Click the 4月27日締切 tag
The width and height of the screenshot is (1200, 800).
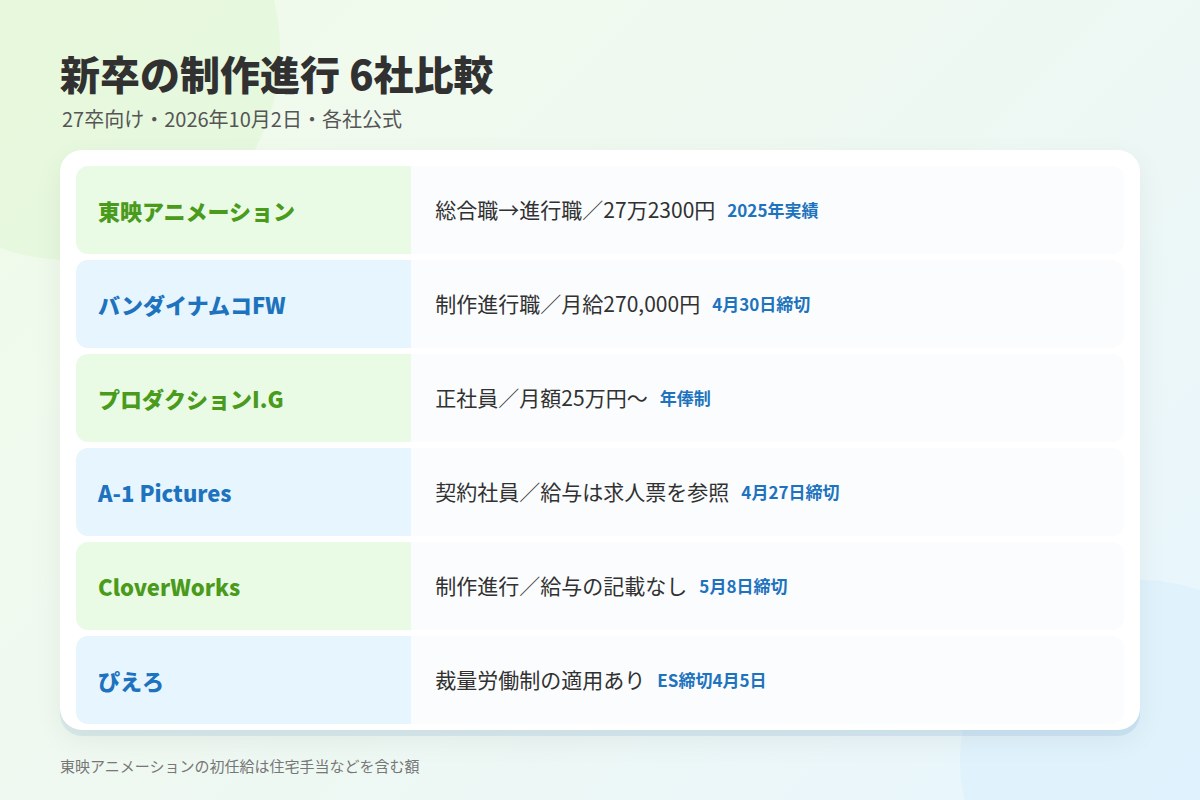(x=790, y=493)
